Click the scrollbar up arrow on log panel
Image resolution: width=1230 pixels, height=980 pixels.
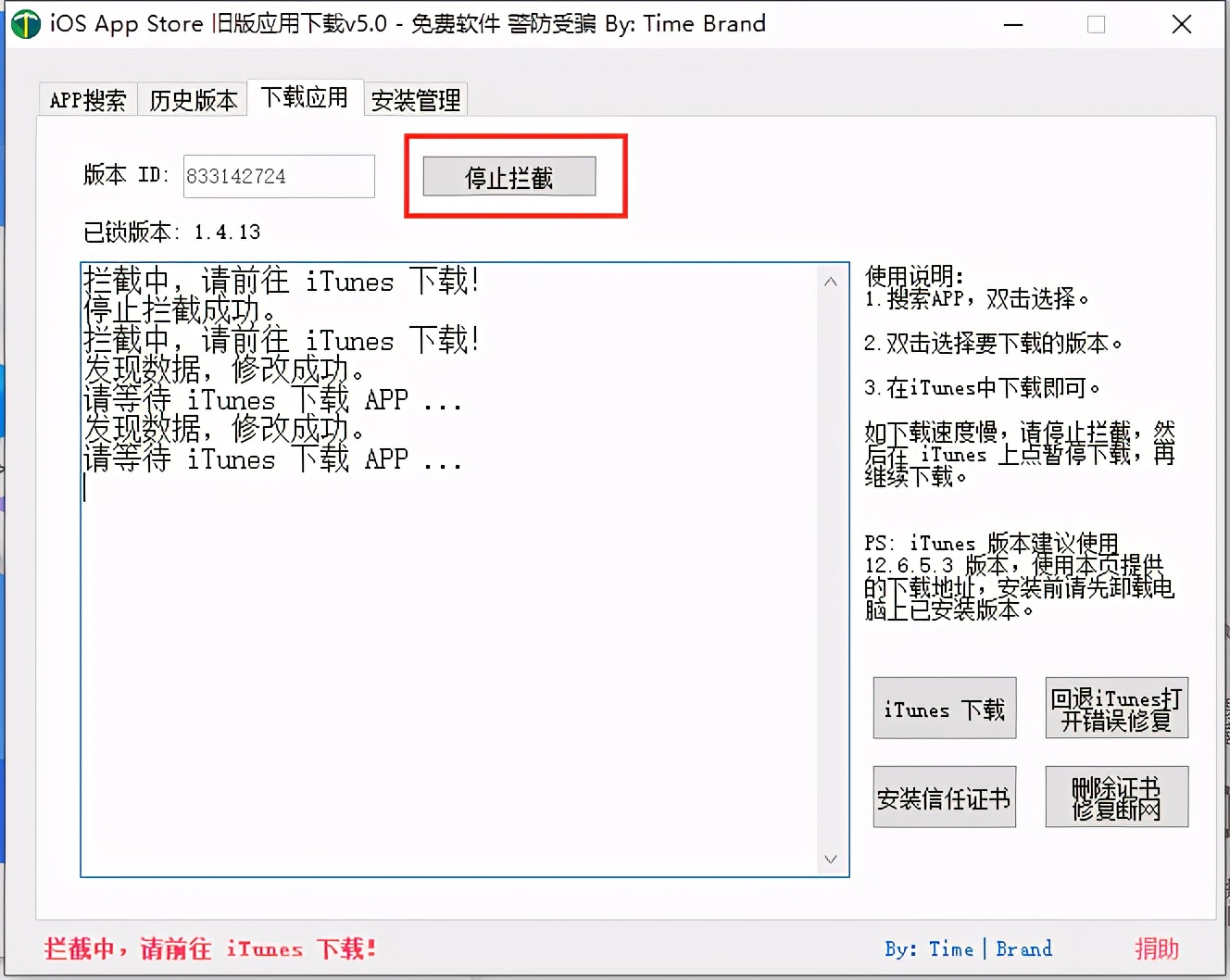pyautogui.click(x=830, y=281)
